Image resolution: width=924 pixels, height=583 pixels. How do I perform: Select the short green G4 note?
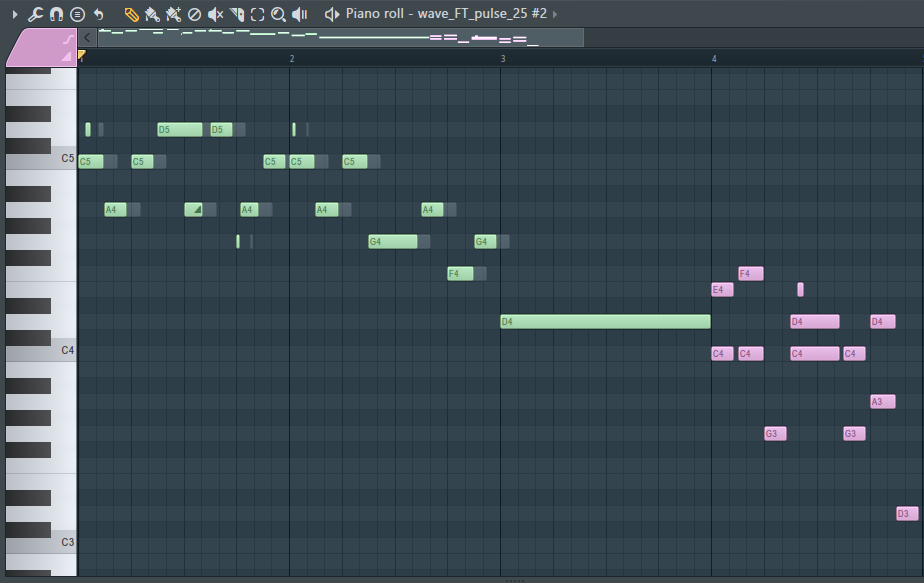[x=486, y=241]
